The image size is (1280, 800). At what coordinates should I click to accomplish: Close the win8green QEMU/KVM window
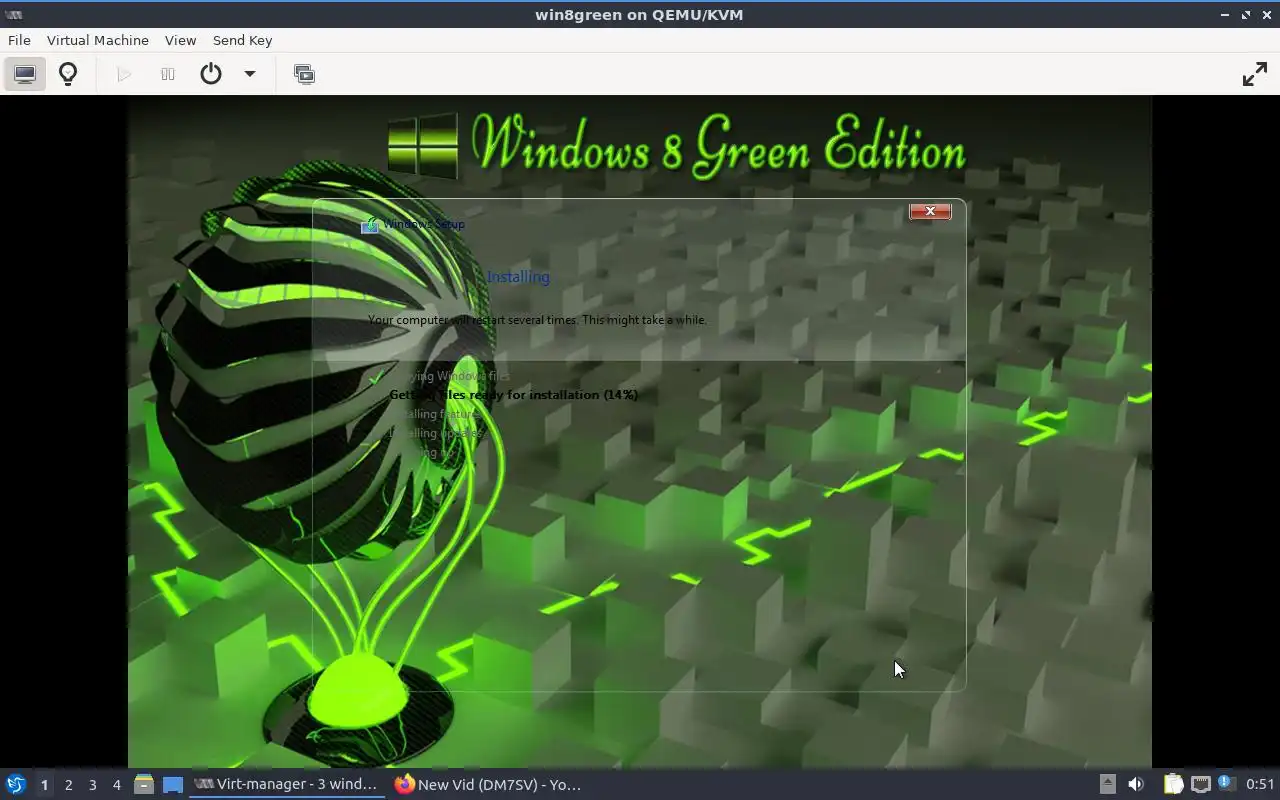coord(1266,15)
